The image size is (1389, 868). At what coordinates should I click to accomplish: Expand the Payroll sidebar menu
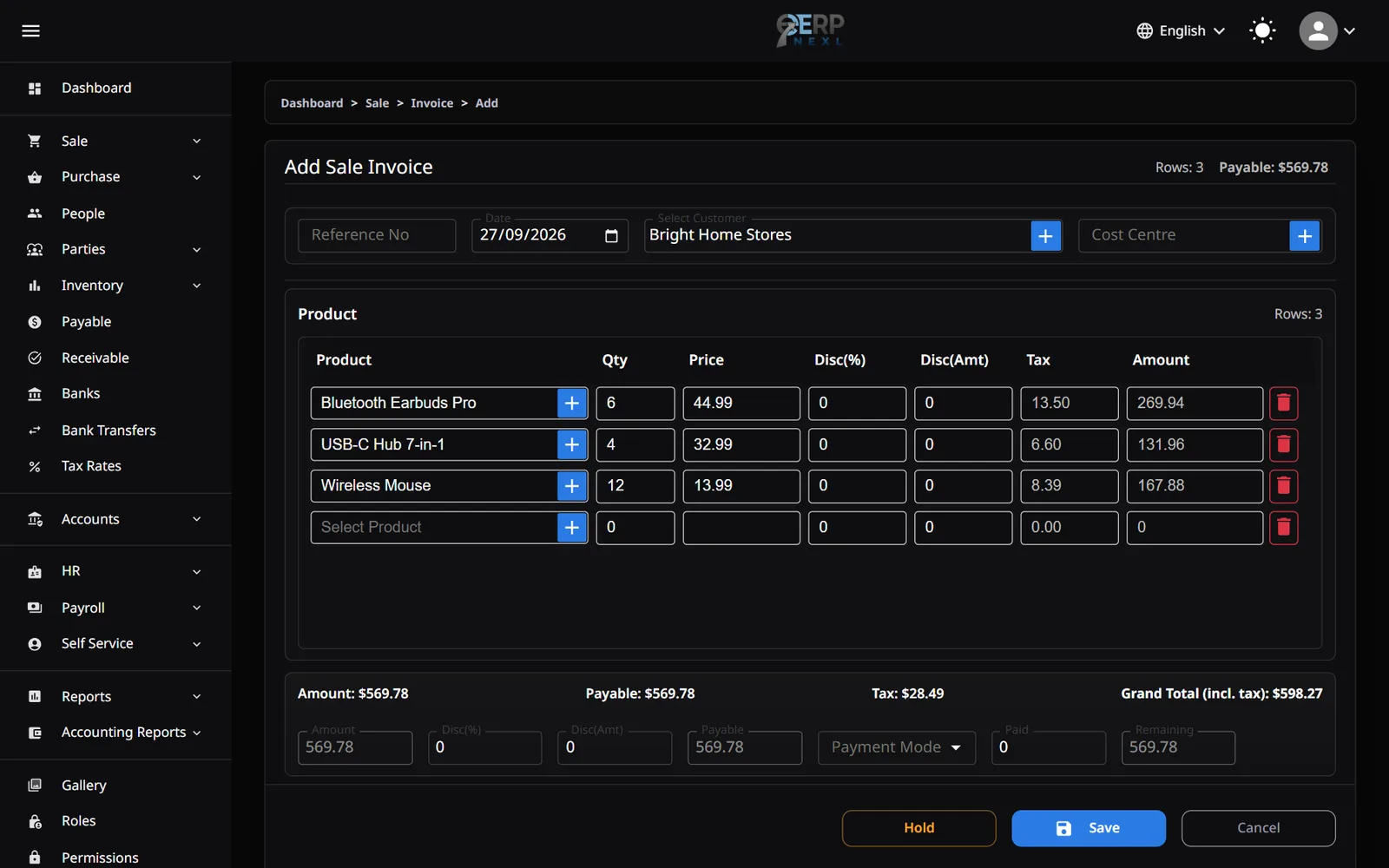click(x=115, y=608)
